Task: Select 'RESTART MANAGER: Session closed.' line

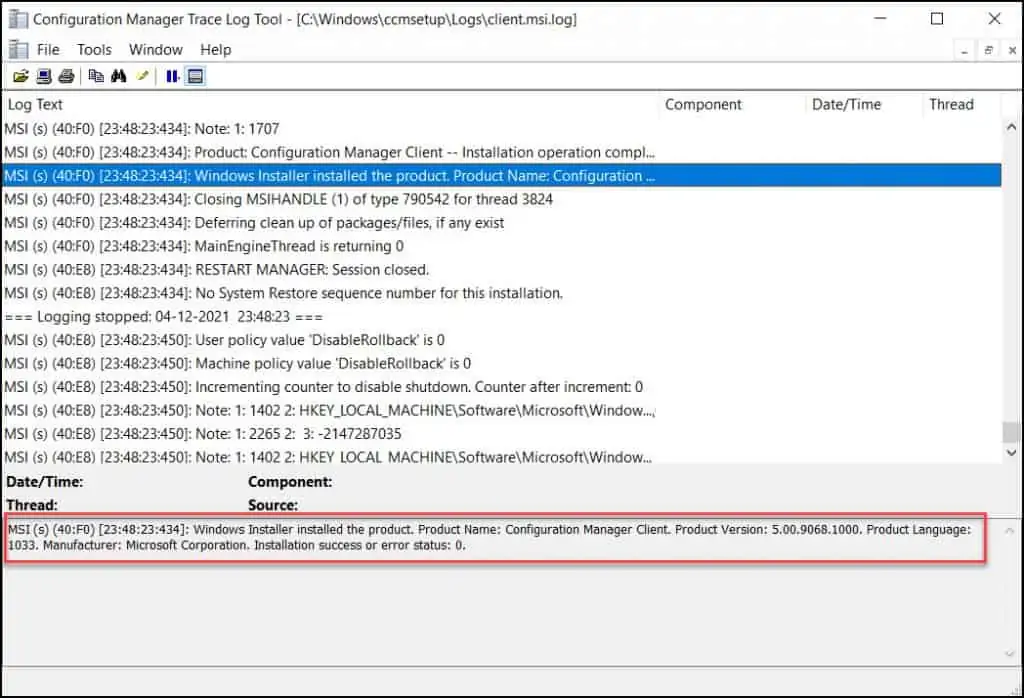Action: pos(502,270)
